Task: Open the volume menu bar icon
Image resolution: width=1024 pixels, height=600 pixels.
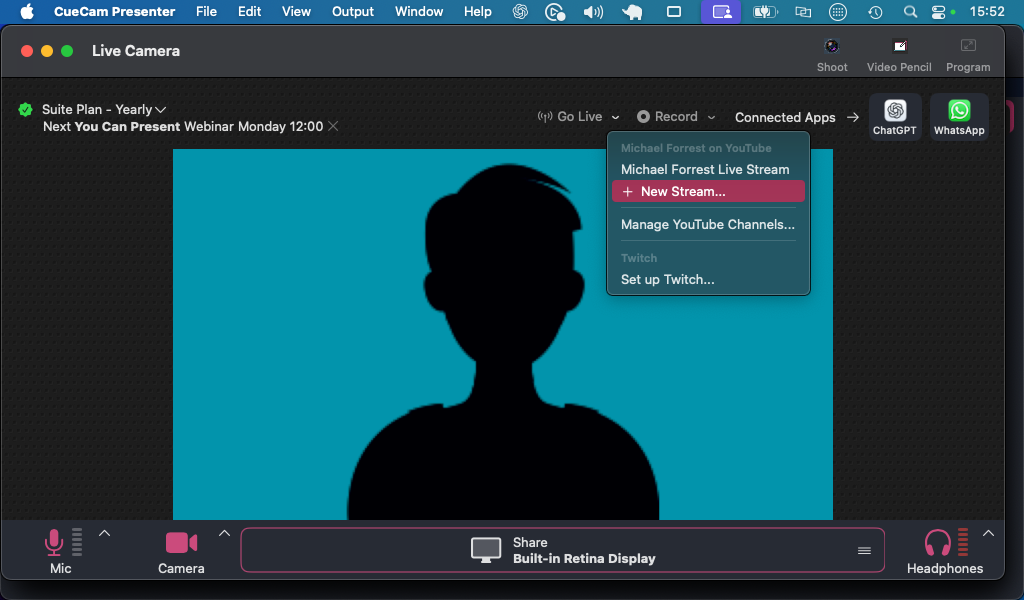Action: click(593, 12)
